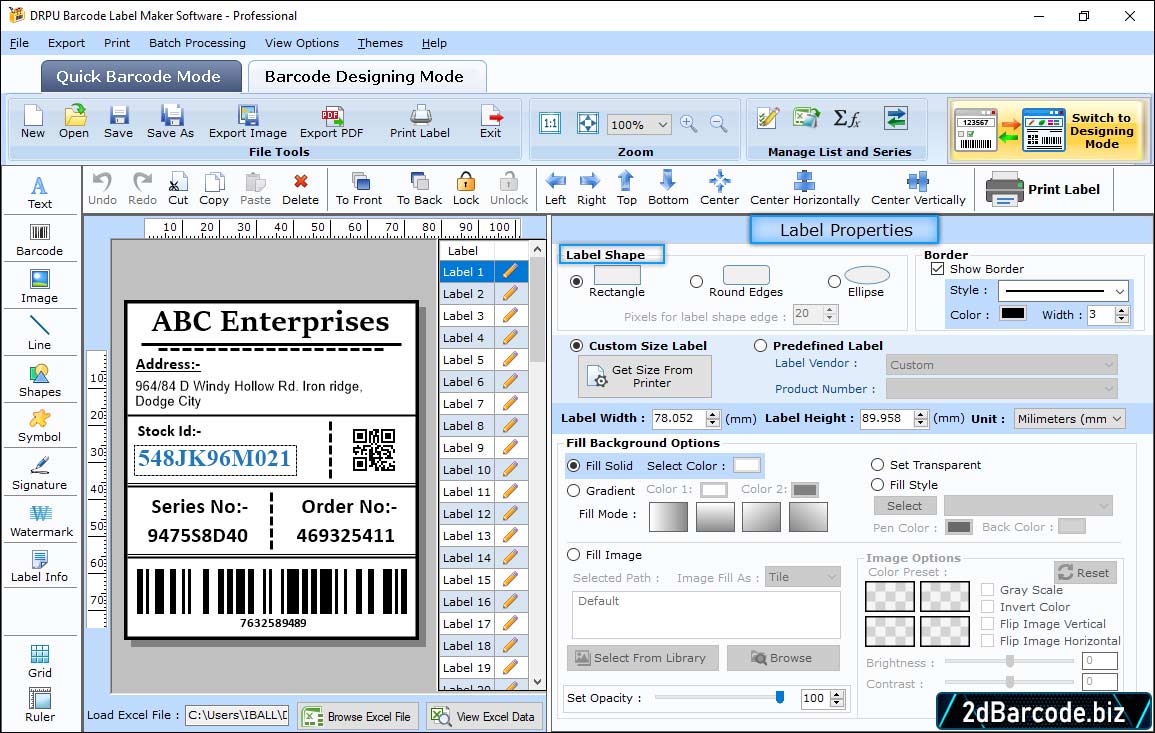Select Fill Style option

pyautogui.click(x=877, y=485)
